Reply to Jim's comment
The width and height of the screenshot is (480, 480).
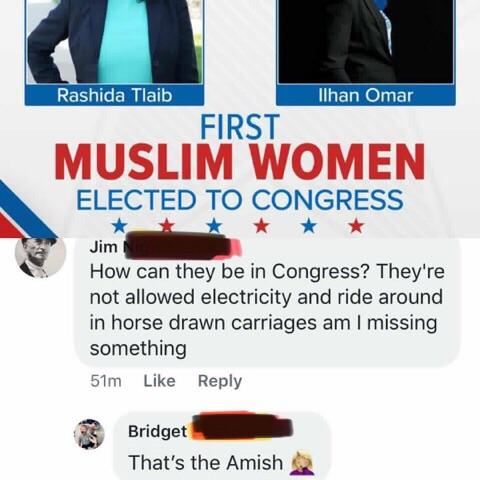tap(220, 382)
